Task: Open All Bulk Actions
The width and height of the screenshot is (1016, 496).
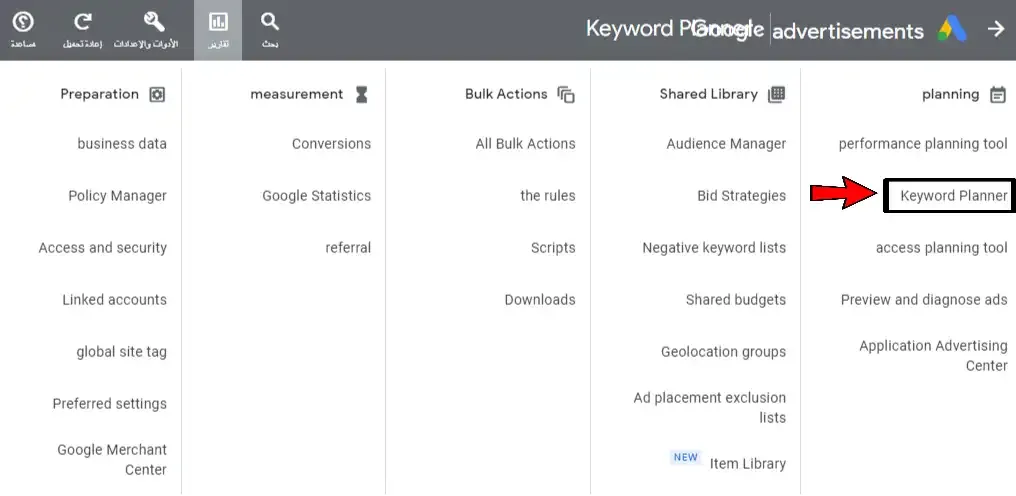Action: pyautogui.click(x=525, y=144)
